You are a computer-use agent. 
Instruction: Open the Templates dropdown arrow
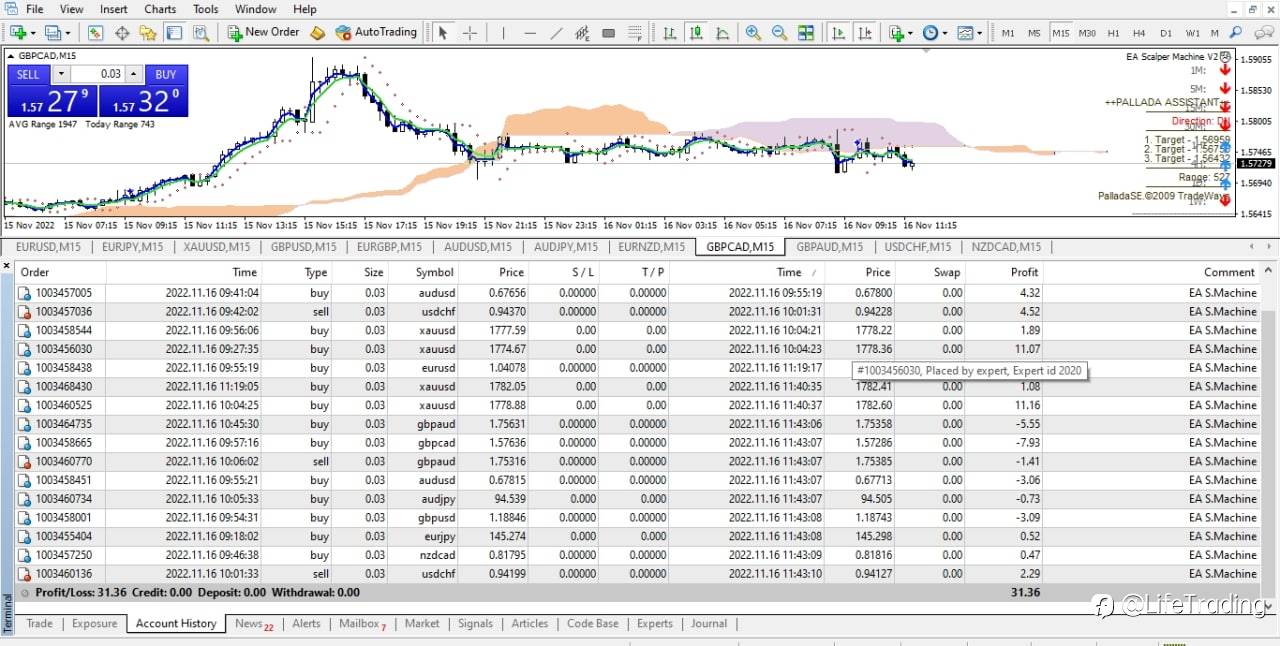coord(979,33)
